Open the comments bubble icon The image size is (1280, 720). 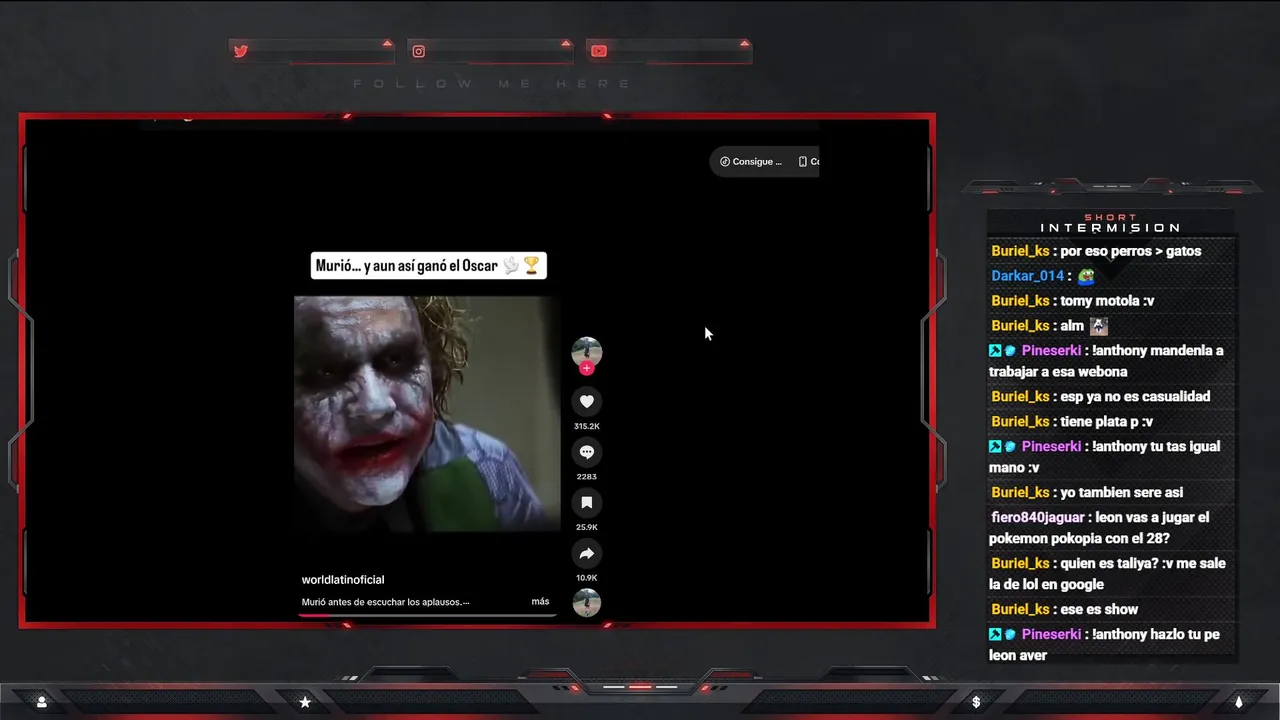pos(587,452)
